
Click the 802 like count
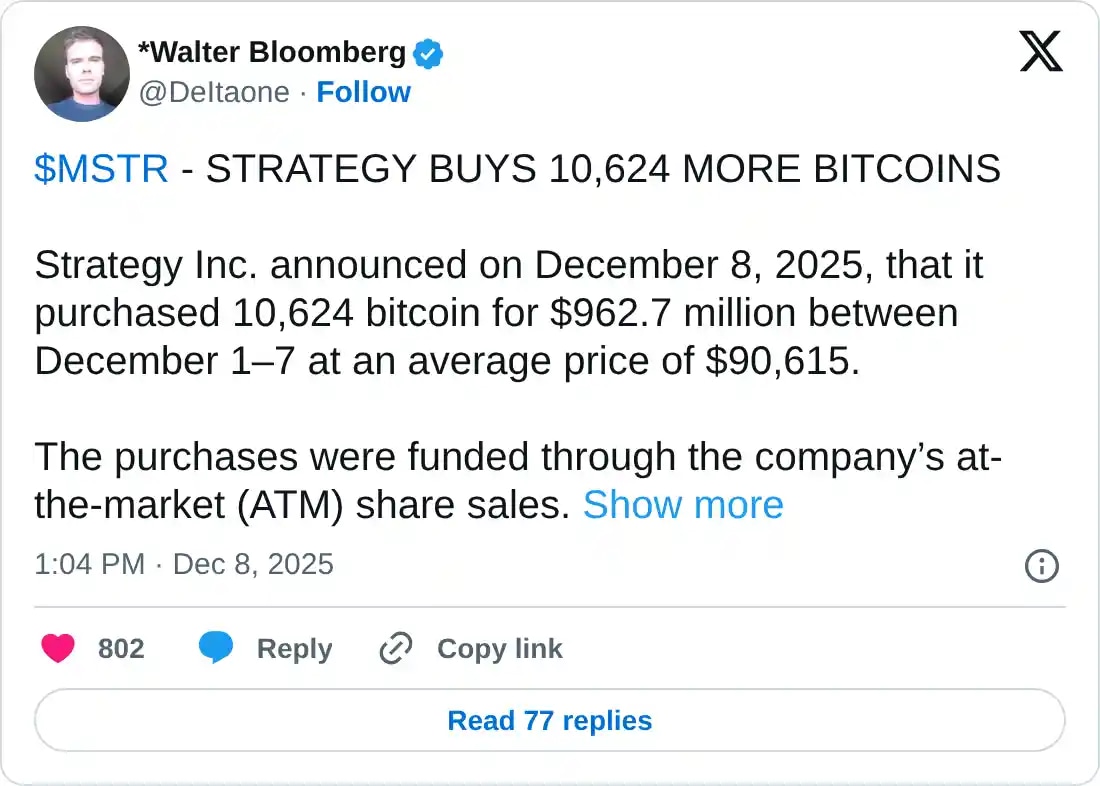pos(122,648)
